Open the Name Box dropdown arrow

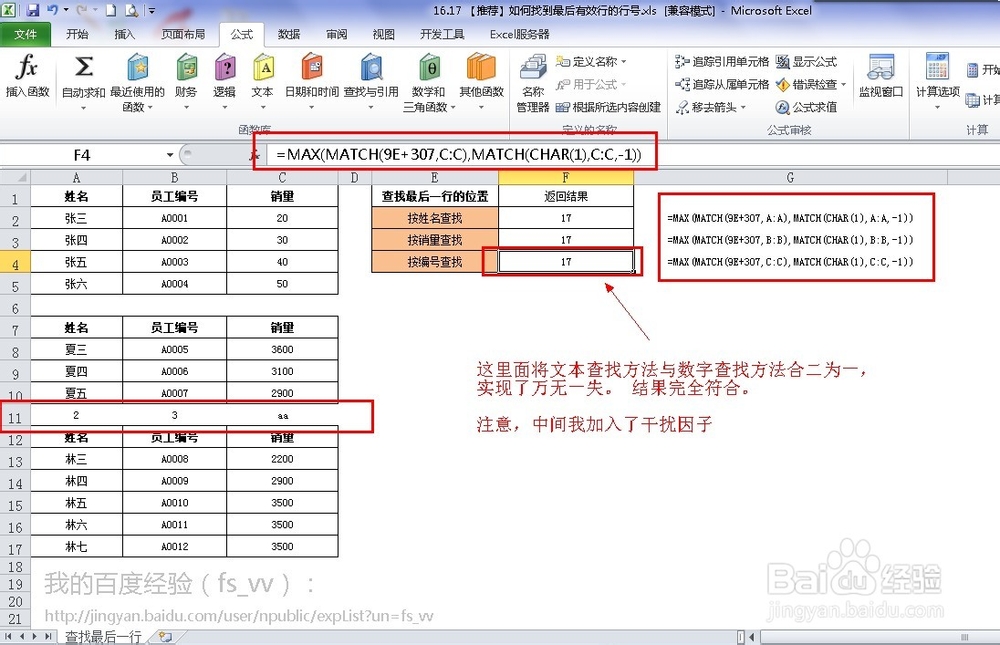point(170,155)
